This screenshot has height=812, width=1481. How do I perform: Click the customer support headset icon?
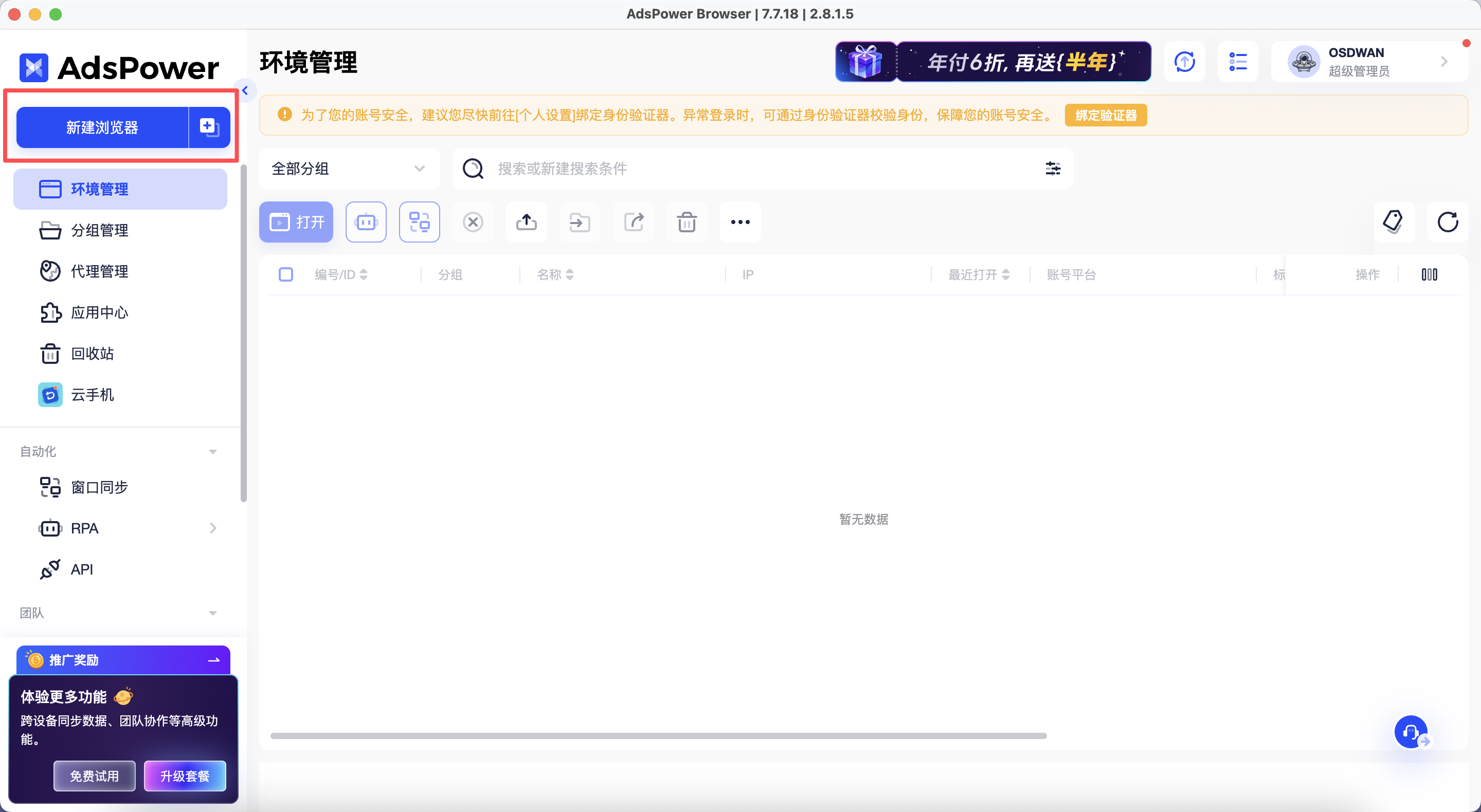(x=1410, y=731)
